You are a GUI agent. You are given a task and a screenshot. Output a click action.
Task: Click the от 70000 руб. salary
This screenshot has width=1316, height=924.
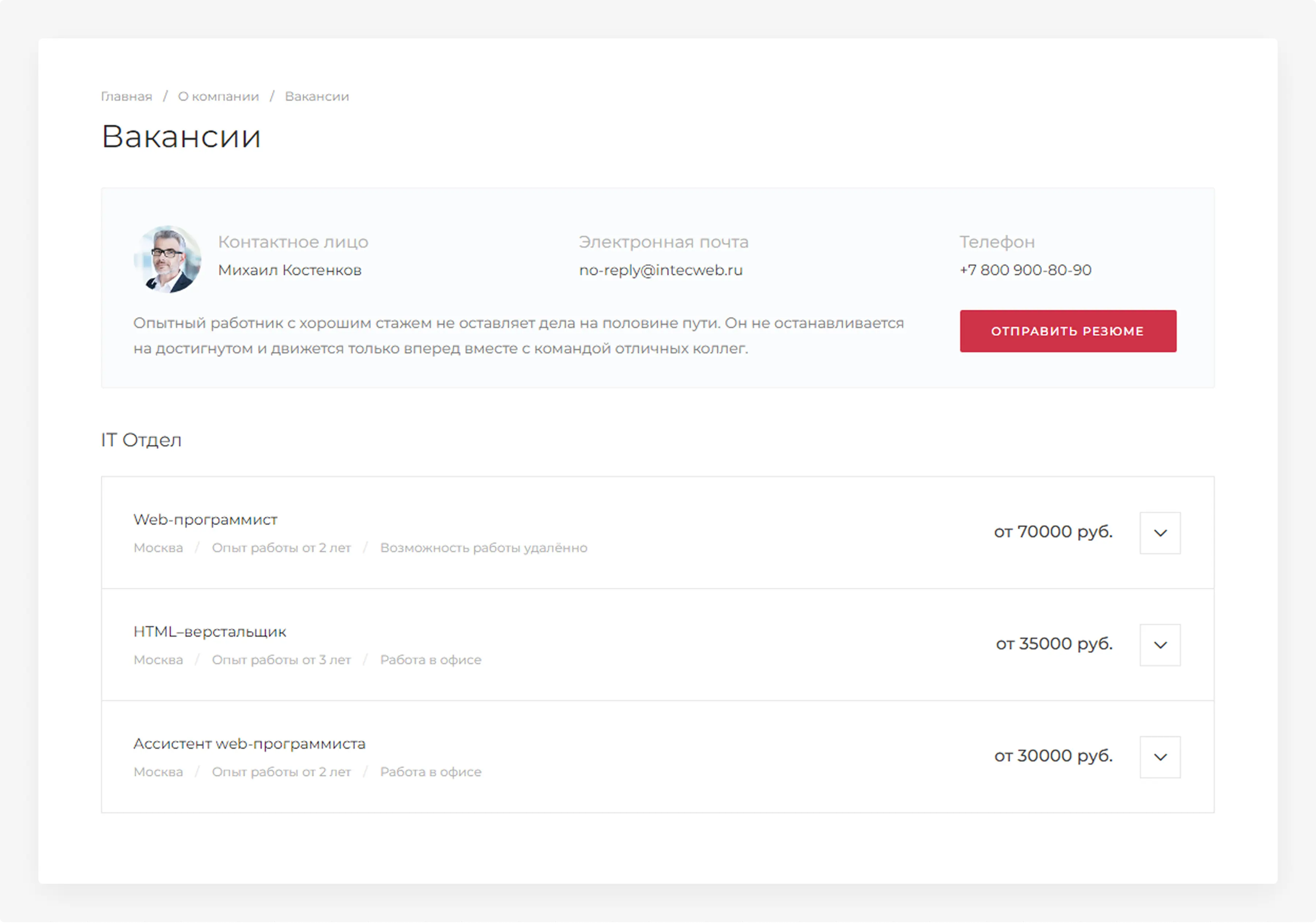[1053, 532]
